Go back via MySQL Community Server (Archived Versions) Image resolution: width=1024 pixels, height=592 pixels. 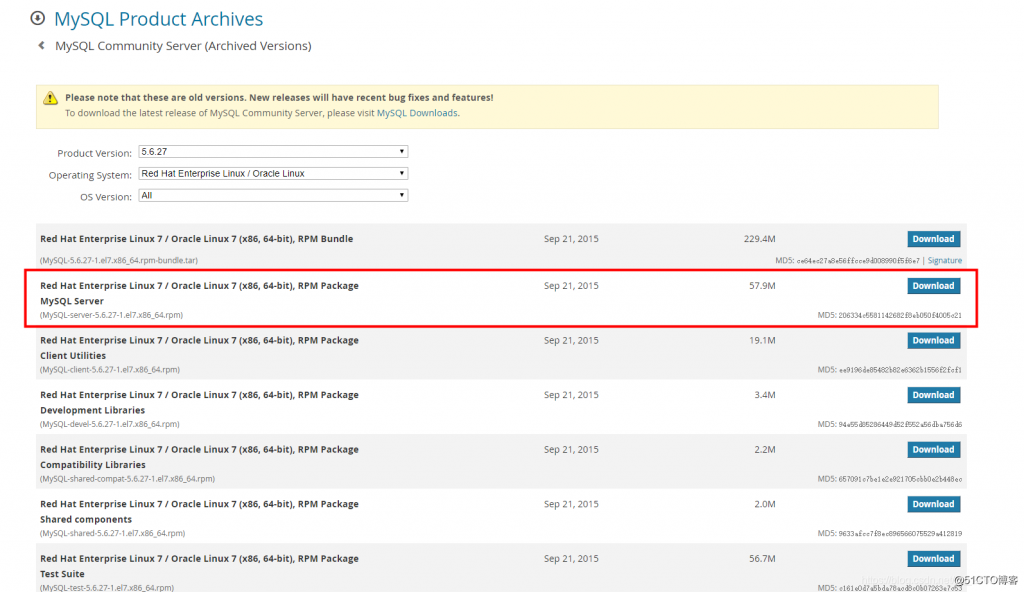pyautogui.click(x=183, y=46)
